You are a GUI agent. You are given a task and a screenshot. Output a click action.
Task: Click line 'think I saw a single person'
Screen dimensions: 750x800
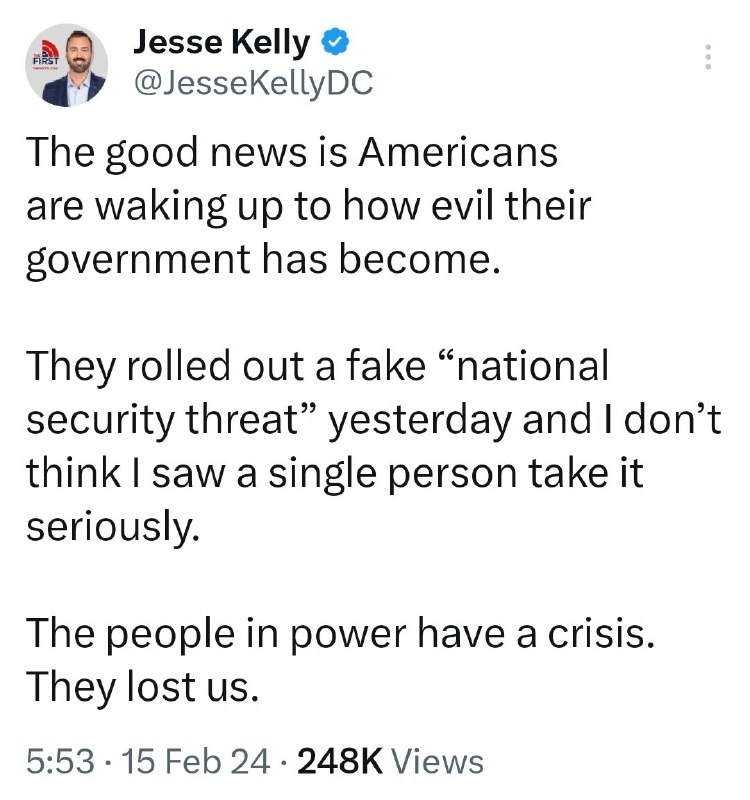click(x=335, y=474)
